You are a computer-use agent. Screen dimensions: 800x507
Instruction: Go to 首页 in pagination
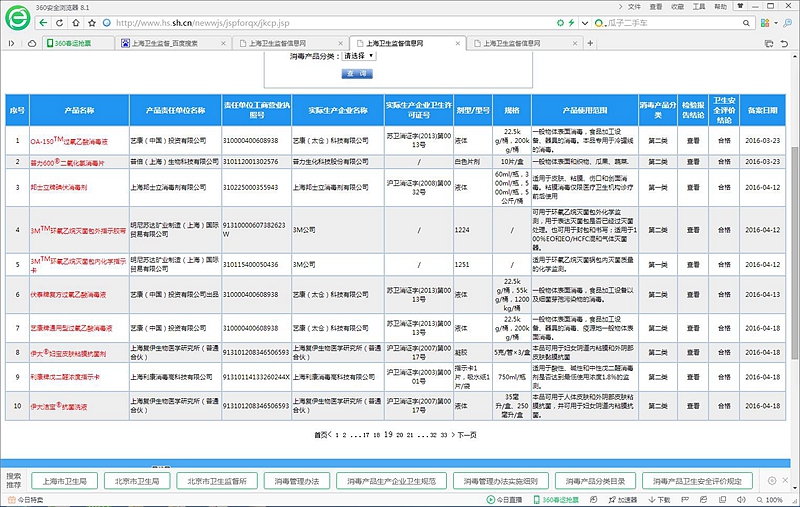tap(320, 435)
